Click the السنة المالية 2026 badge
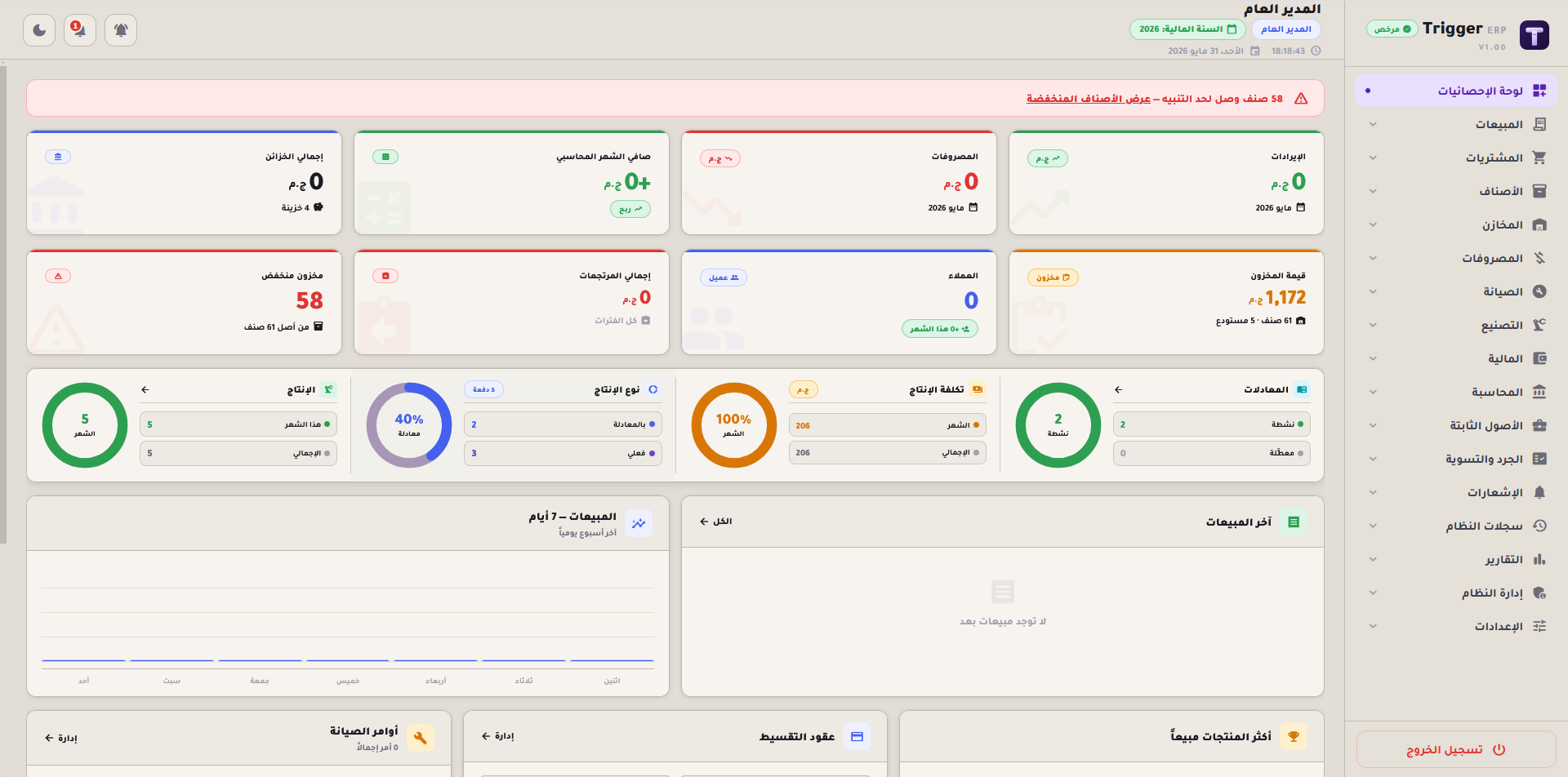This screenshot has height=777, width=1568. pos(1187,29)
